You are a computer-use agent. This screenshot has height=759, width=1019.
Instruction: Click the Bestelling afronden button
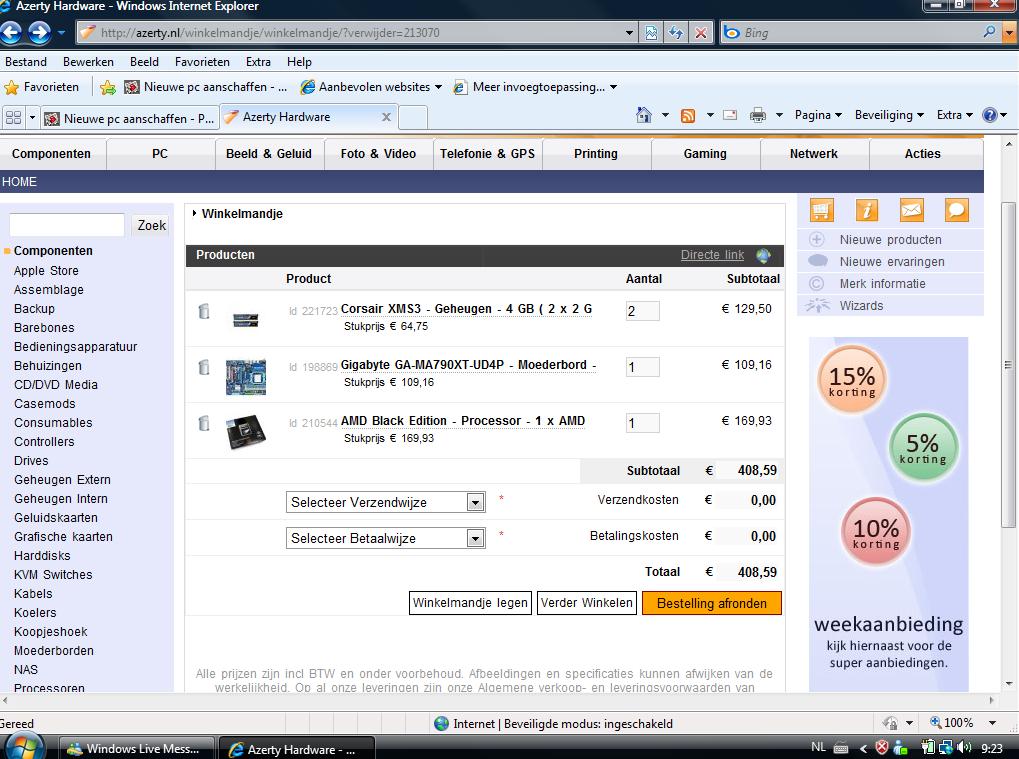(712, 603)
